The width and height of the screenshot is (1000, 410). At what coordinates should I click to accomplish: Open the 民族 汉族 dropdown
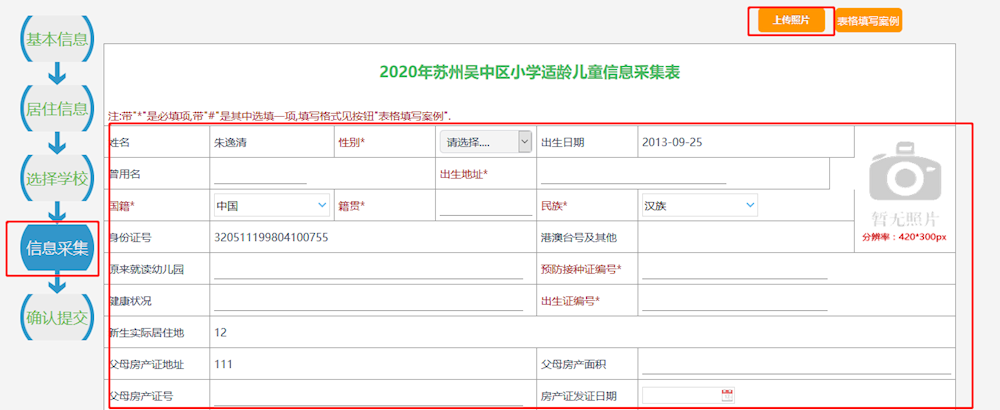coord(700,205)
